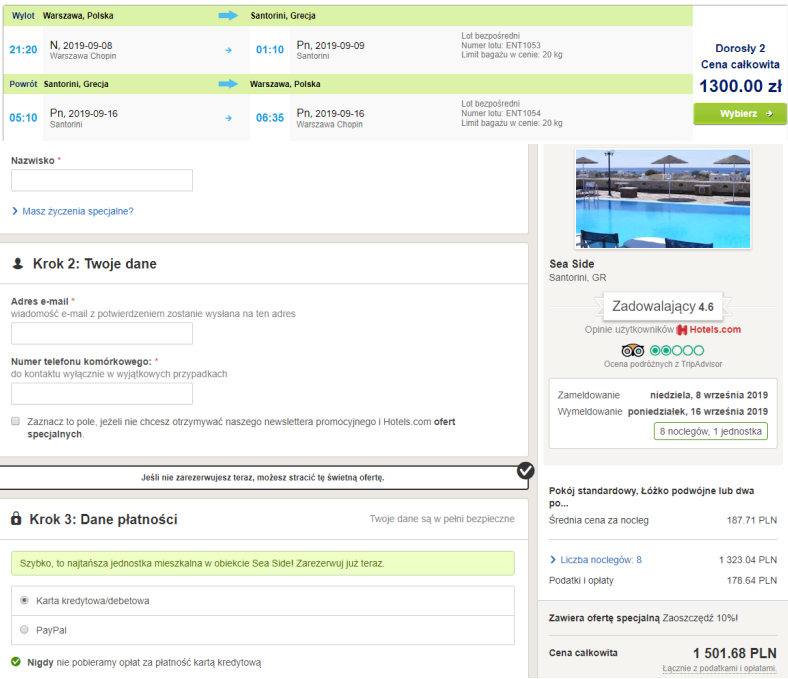Click into the Nazwisko text field
This screenshot has width=788, height=679.
pos(102,181)
